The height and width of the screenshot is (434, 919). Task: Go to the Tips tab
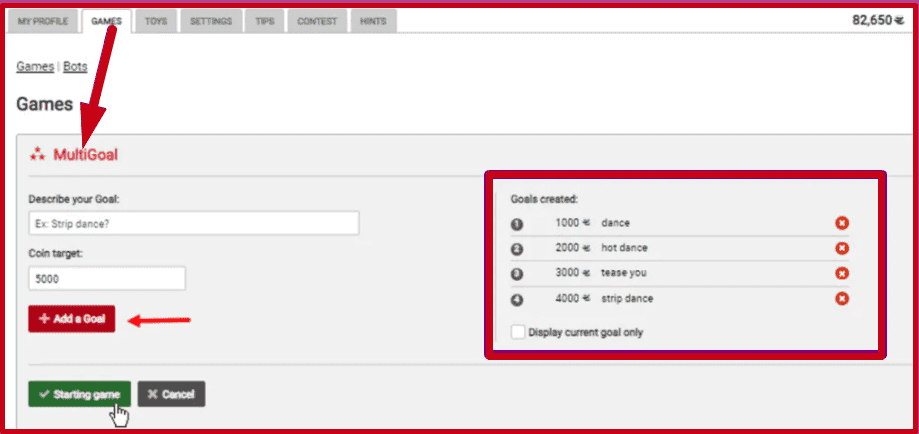[264, 21]
